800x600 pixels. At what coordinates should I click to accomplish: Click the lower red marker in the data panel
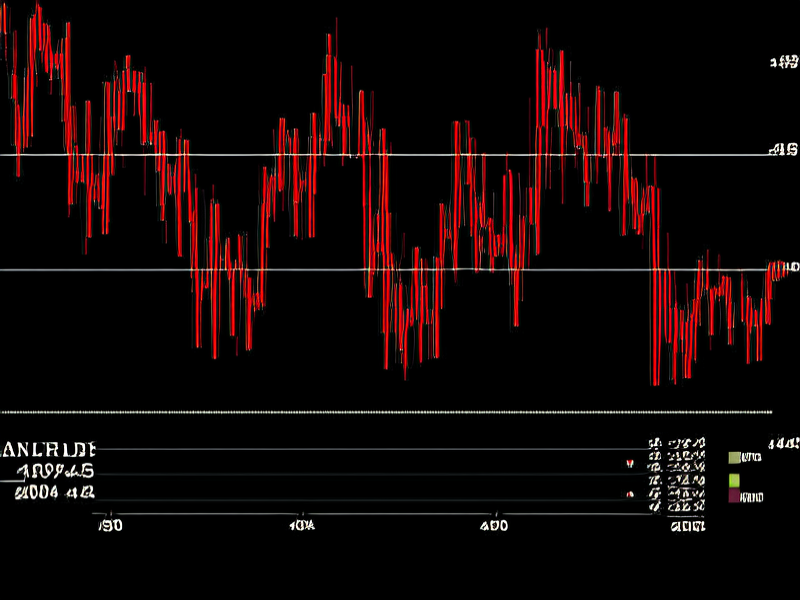coord(629,495)
